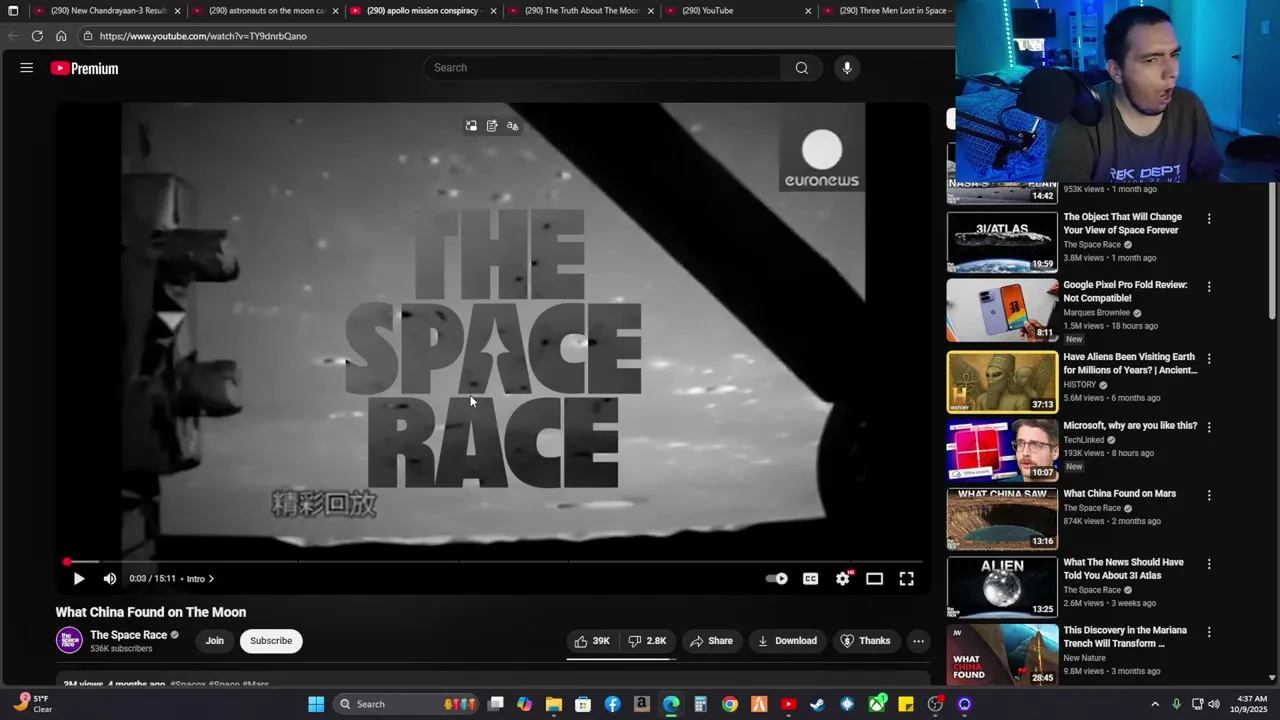Click the search magnifier button
The height and width of the screenshot is (720, 1280).
point(801,68)
